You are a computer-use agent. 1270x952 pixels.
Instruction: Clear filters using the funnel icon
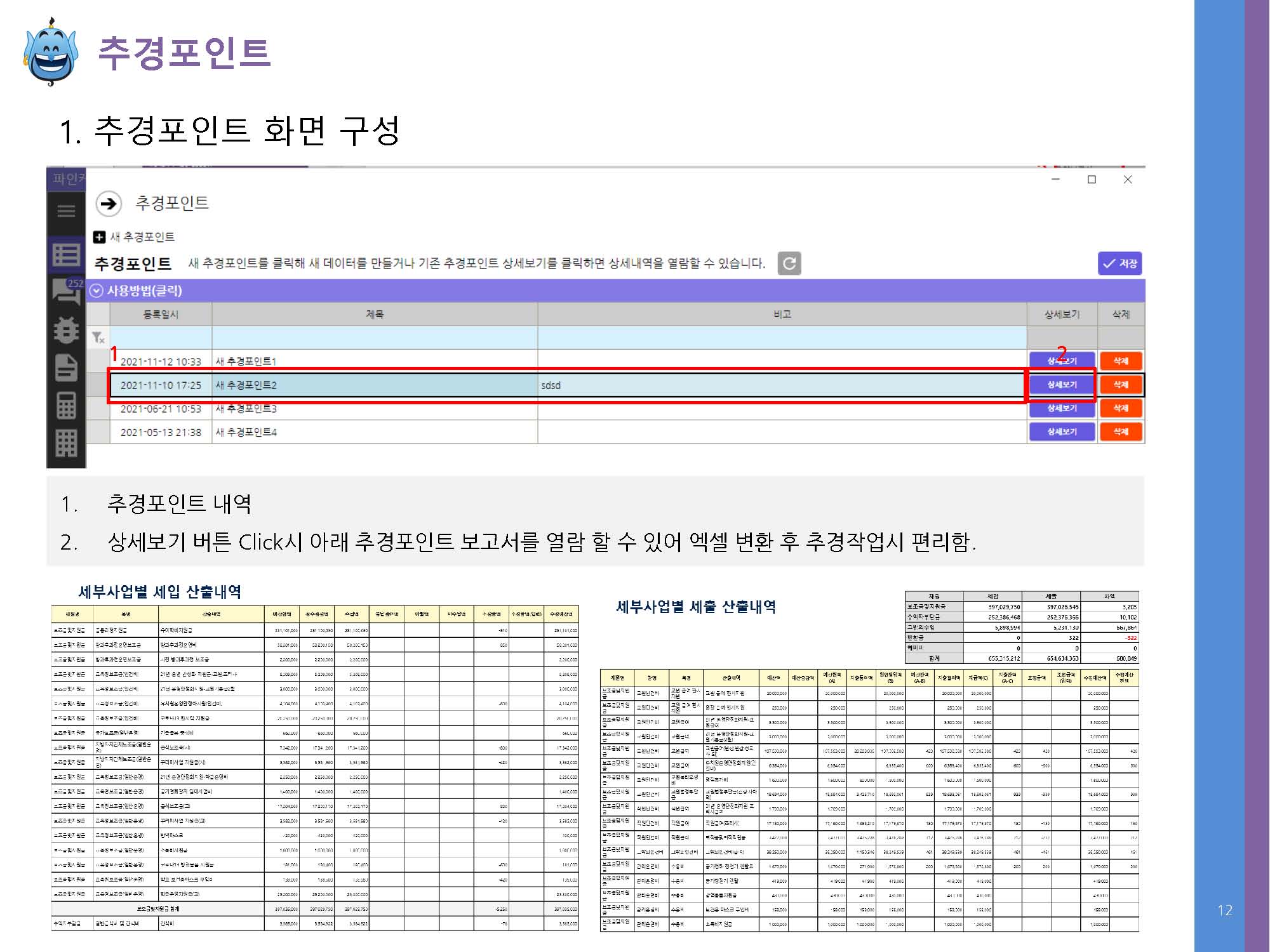(x=98, y=338)
